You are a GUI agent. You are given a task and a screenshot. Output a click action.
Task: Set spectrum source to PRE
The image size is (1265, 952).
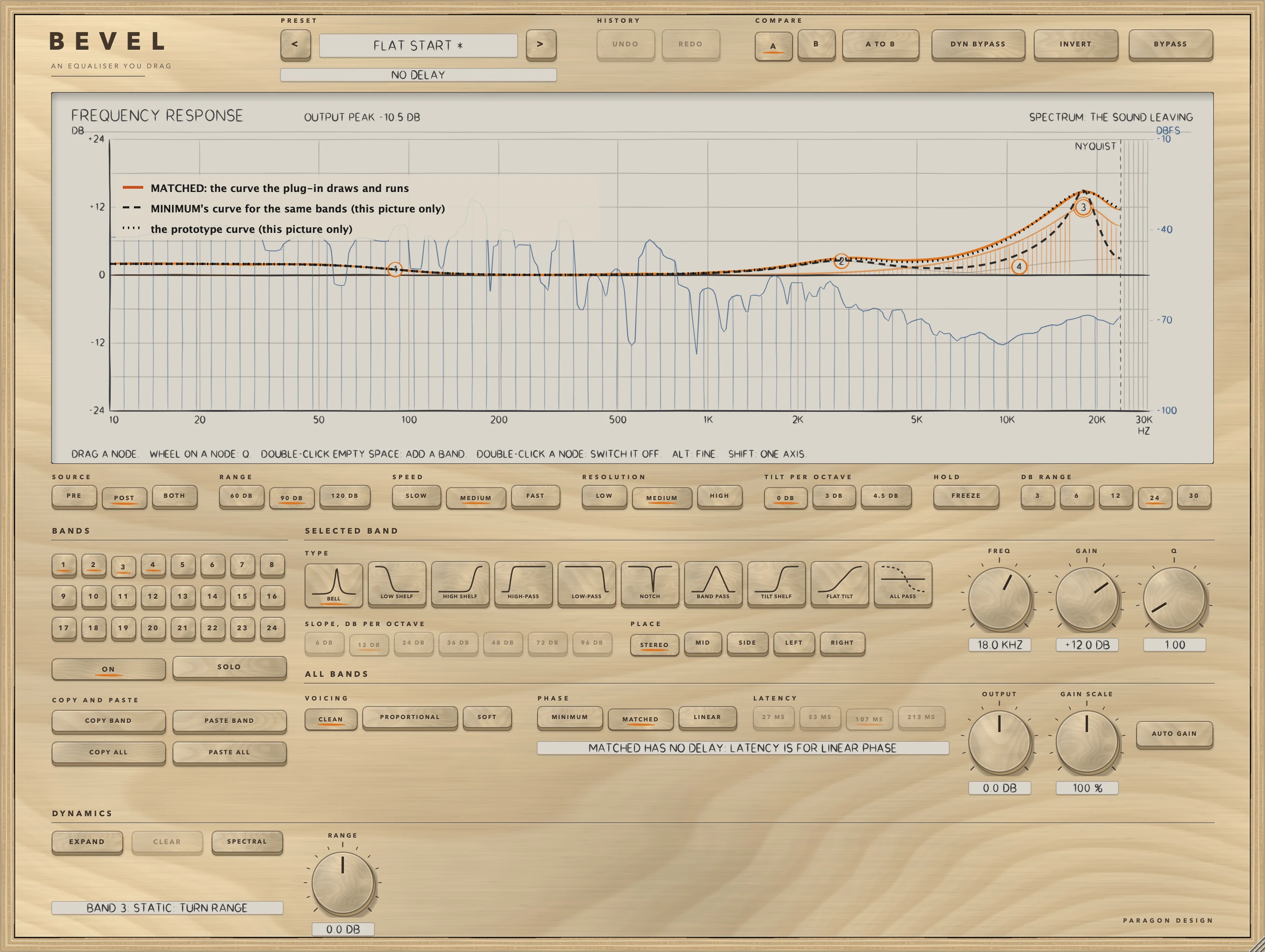[x=74, y=496]
